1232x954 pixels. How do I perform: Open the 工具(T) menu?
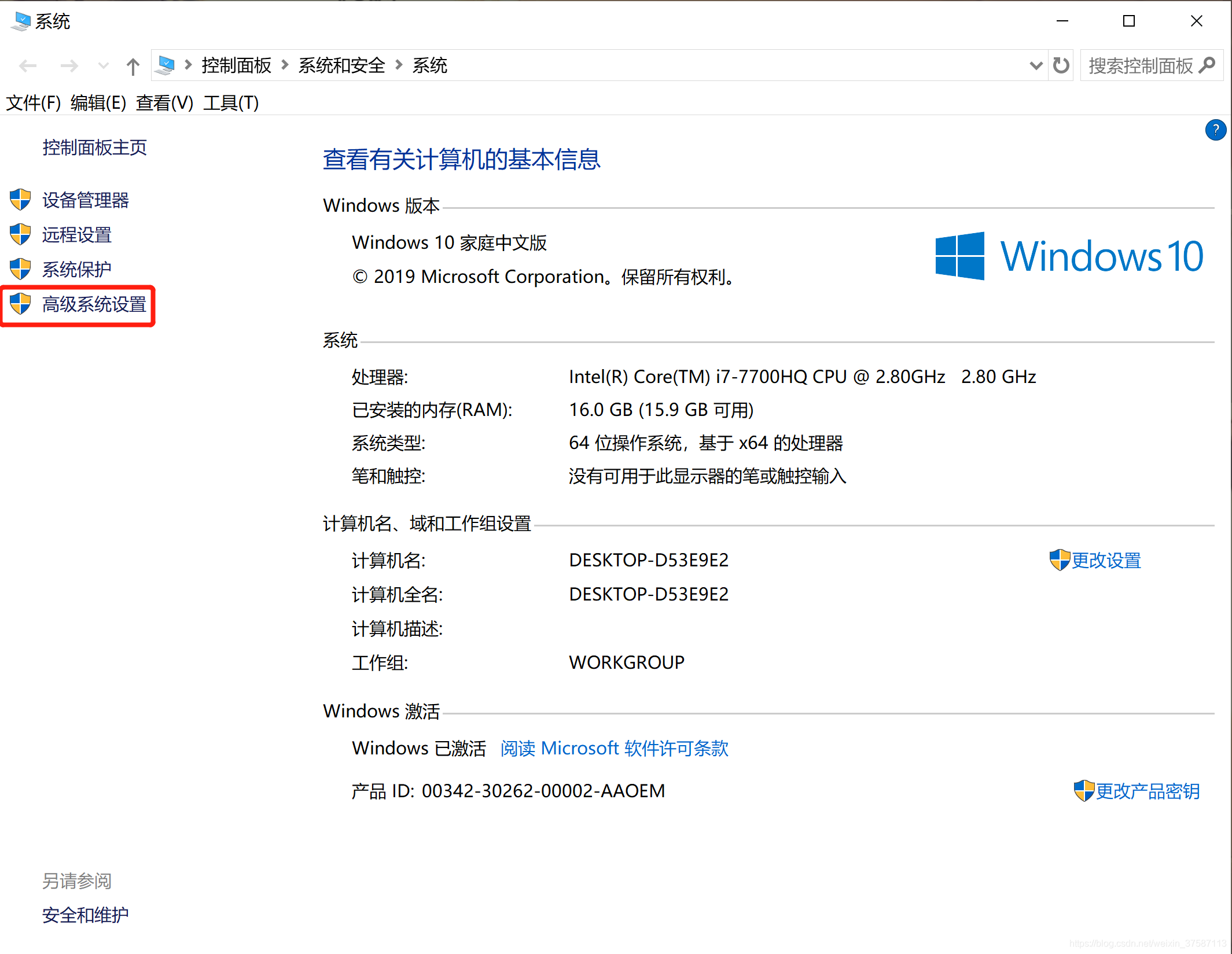point(230,103)
